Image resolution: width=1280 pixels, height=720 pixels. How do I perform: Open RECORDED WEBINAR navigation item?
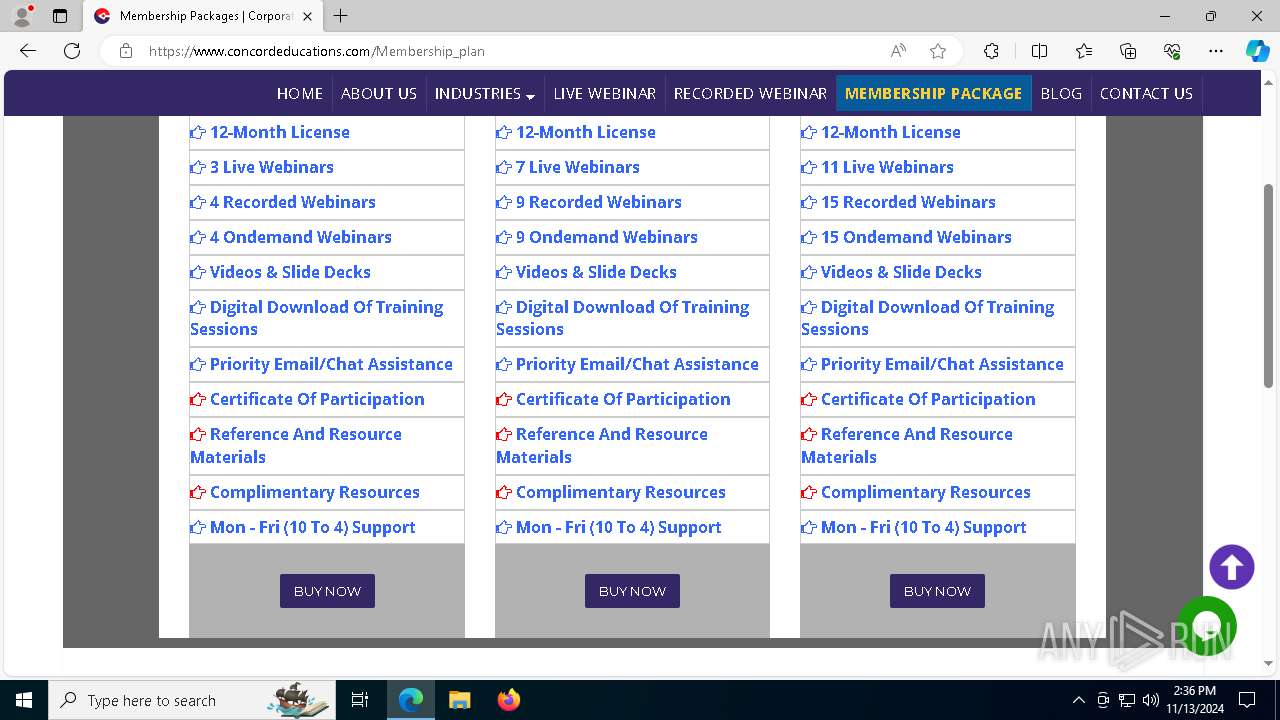pos(750,93)
